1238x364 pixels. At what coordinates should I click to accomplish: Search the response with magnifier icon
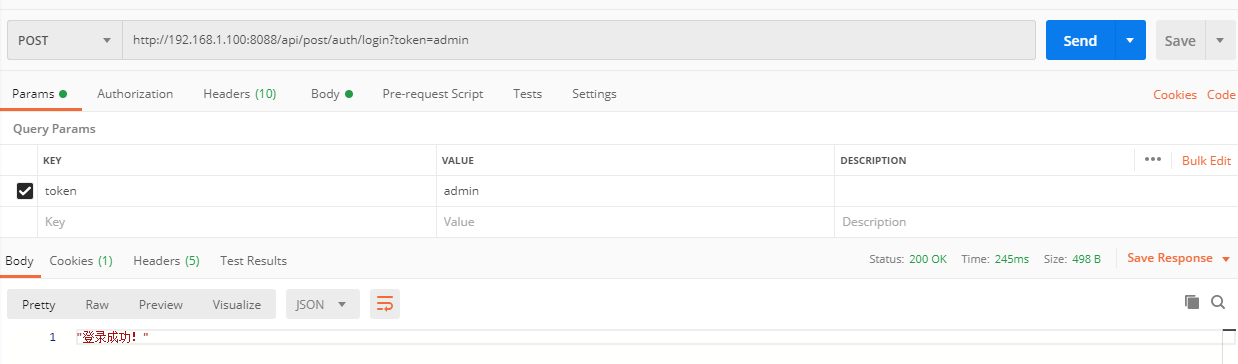click(x=1218, y=302)
